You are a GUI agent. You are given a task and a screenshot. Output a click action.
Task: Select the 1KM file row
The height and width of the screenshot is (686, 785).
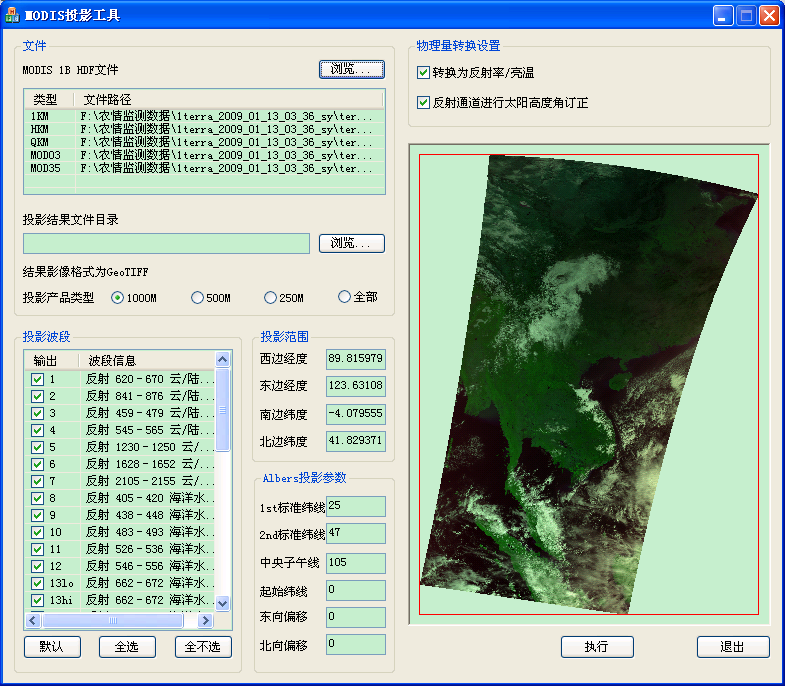[x=204, y=116]
